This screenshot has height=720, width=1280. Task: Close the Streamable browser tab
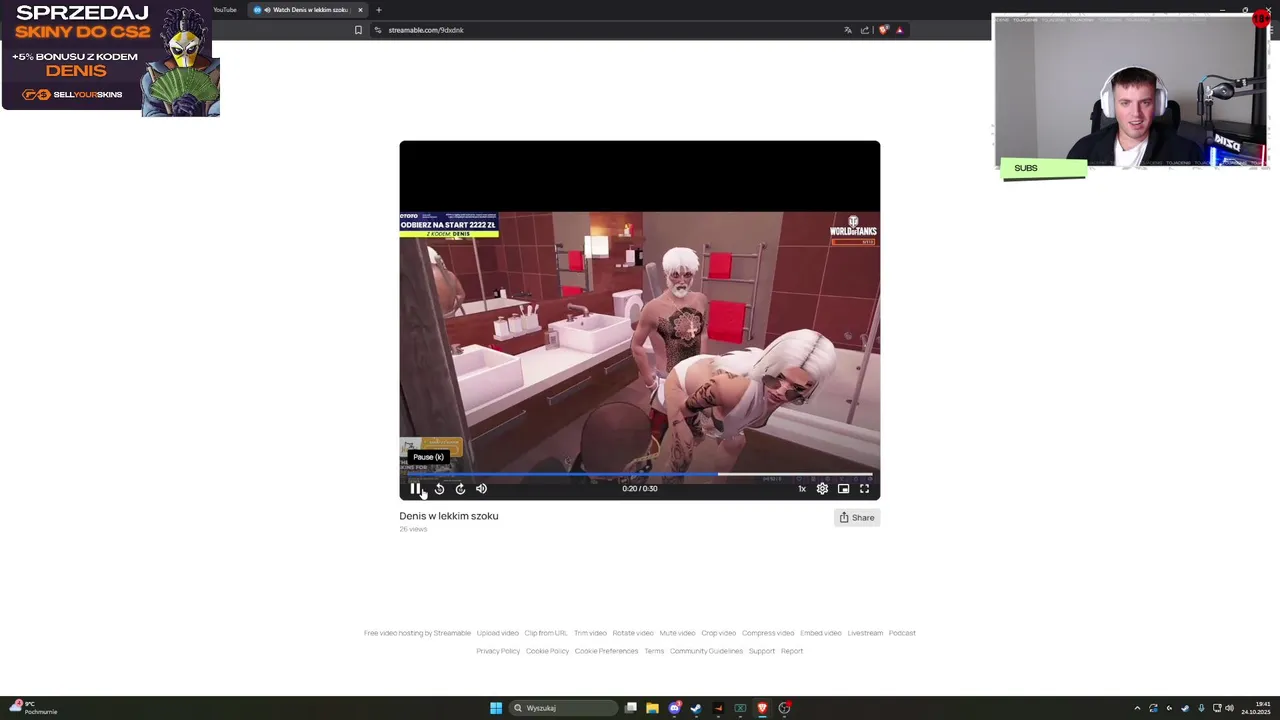tap(360, 10)
